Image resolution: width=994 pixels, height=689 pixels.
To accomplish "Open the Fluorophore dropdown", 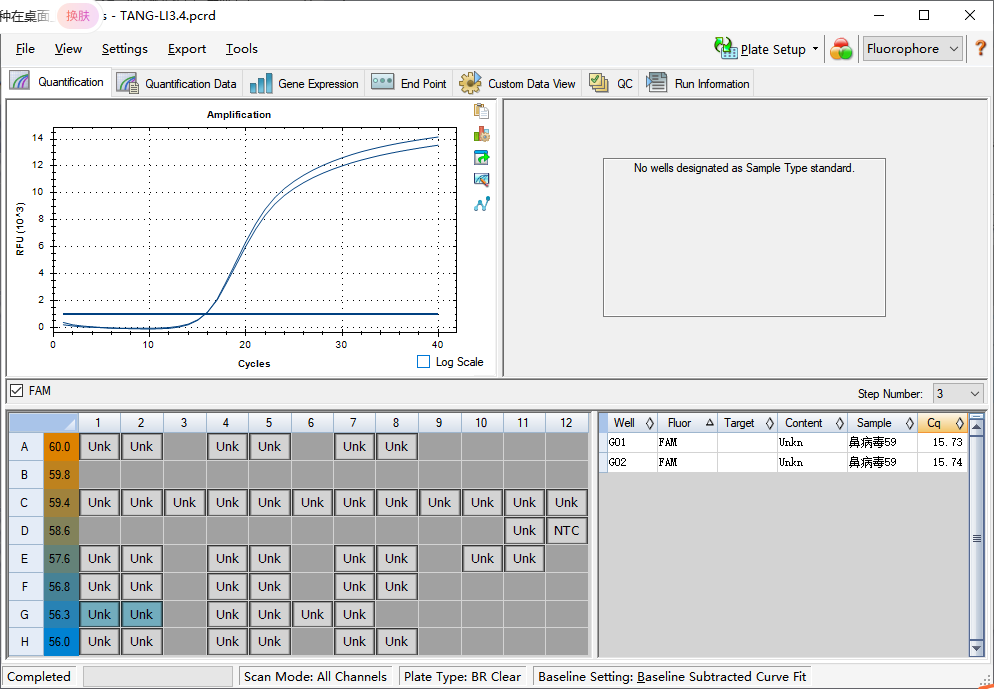I will tap(912, 49).
